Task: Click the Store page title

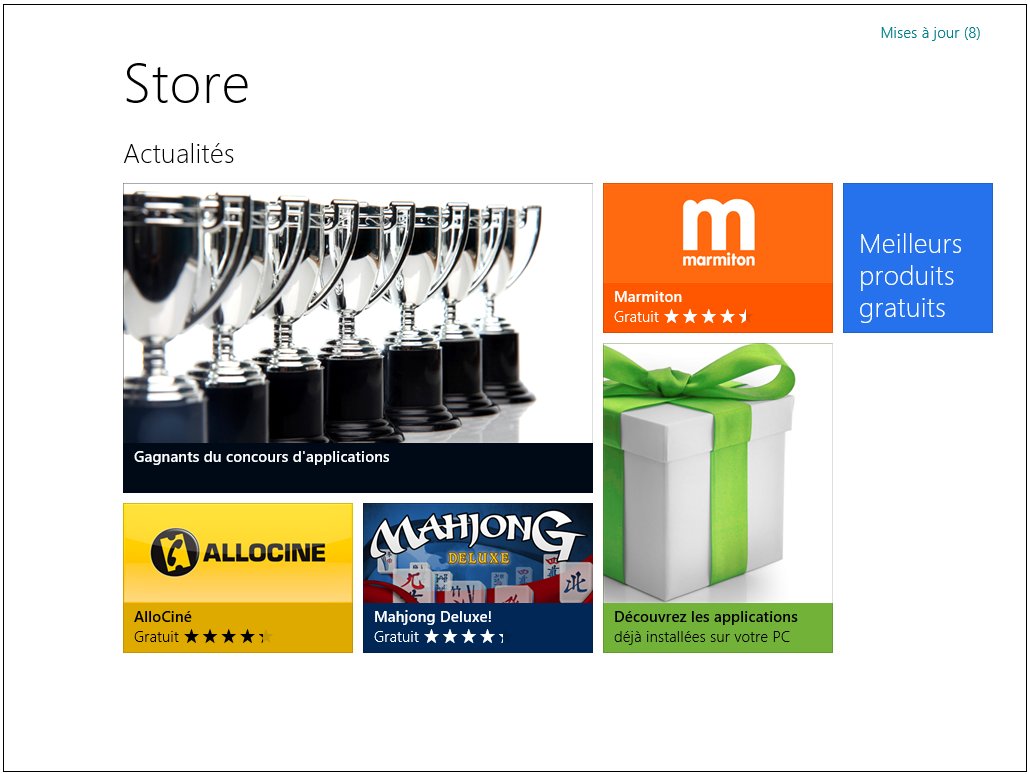Action: pyautogui.click(x=187, y=84)
